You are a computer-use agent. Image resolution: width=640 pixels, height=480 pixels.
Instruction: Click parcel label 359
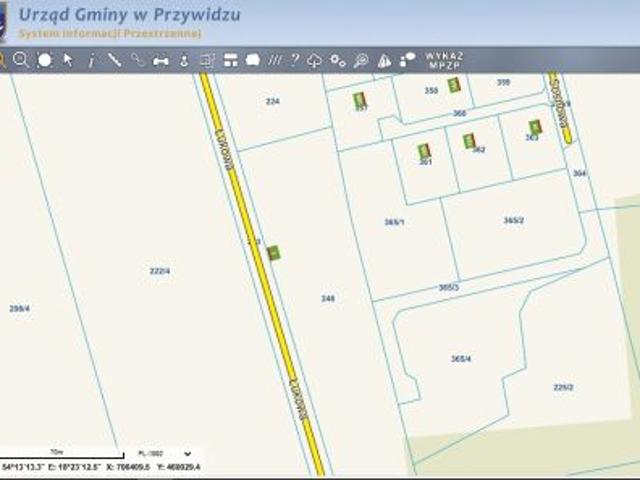[x=504, y=82]
